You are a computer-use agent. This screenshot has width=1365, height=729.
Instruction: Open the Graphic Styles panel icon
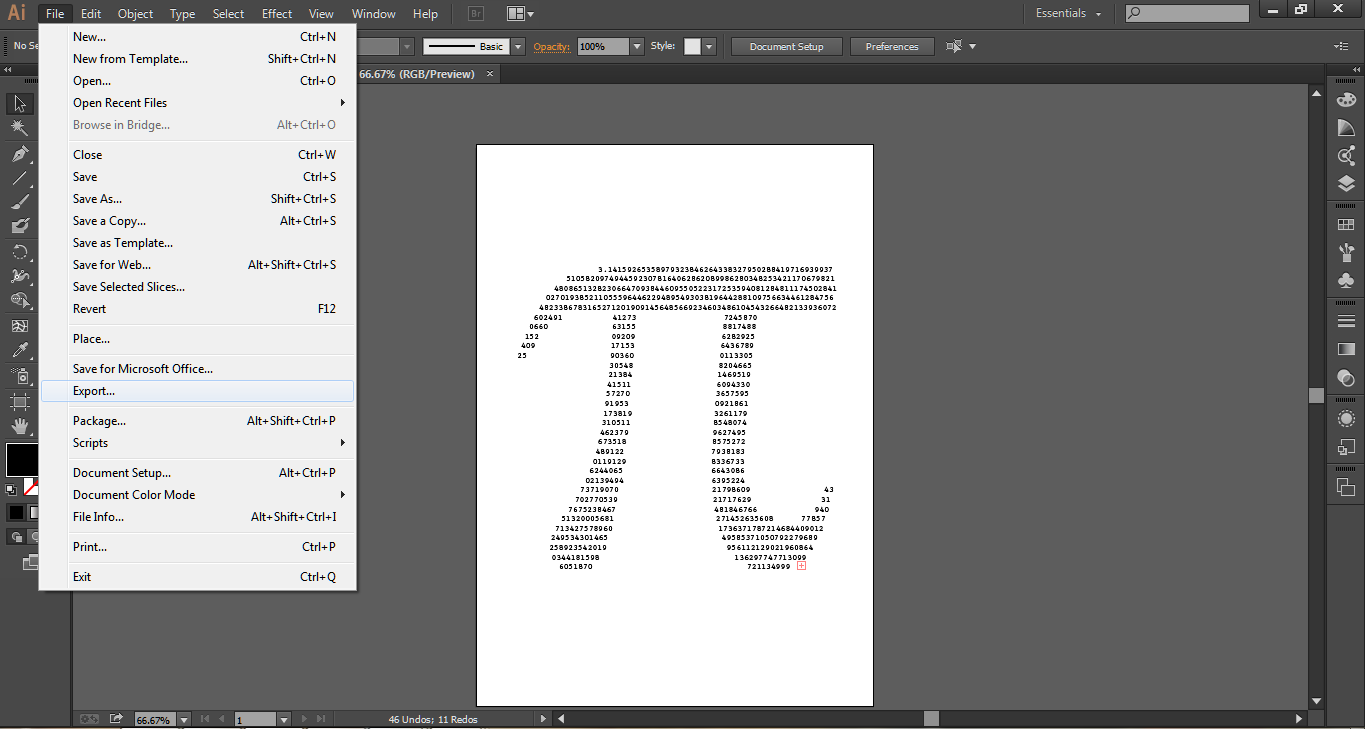(x=1346, y=446)
